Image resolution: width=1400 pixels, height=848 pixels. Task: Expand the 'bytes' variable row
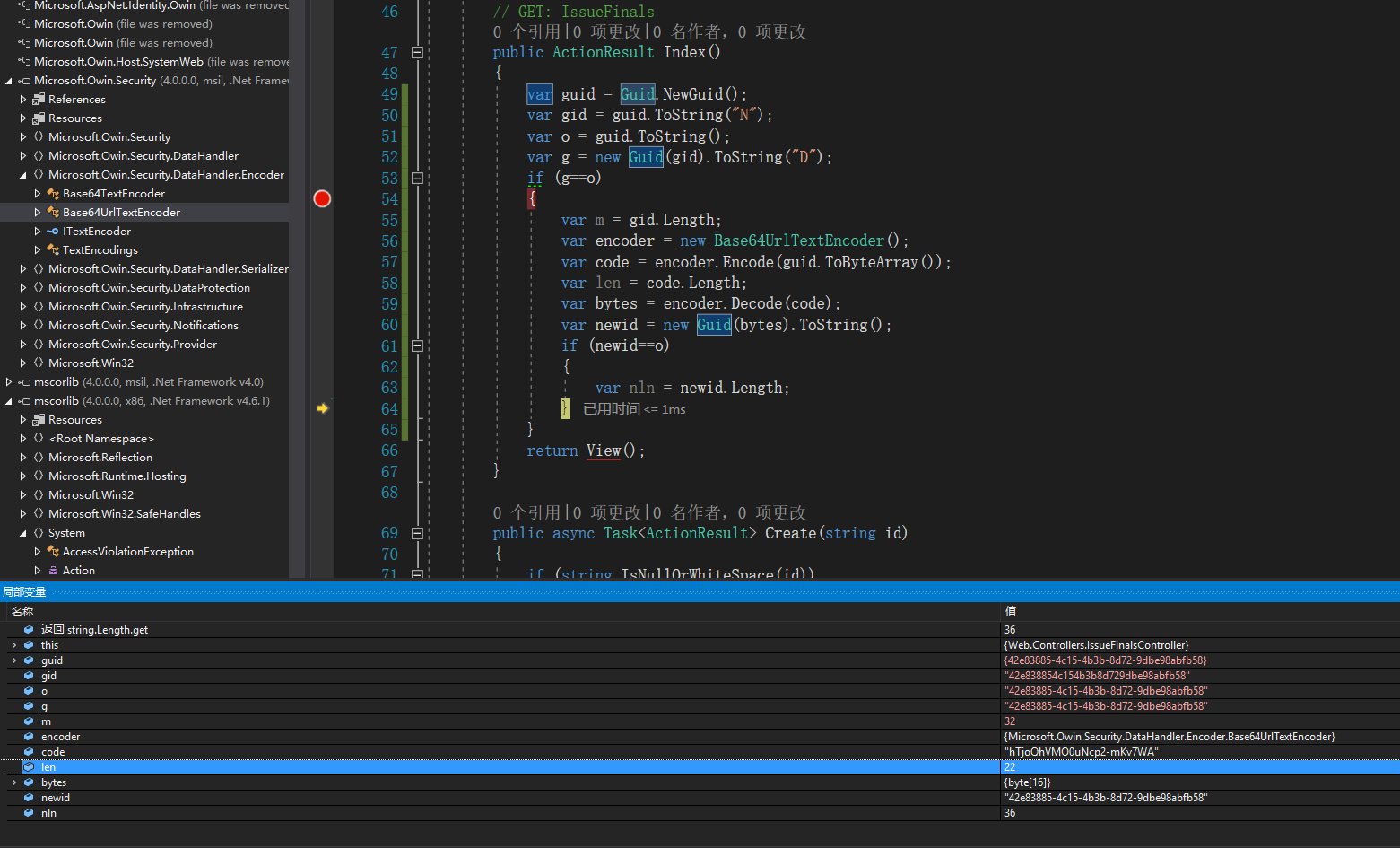(13, 783)
